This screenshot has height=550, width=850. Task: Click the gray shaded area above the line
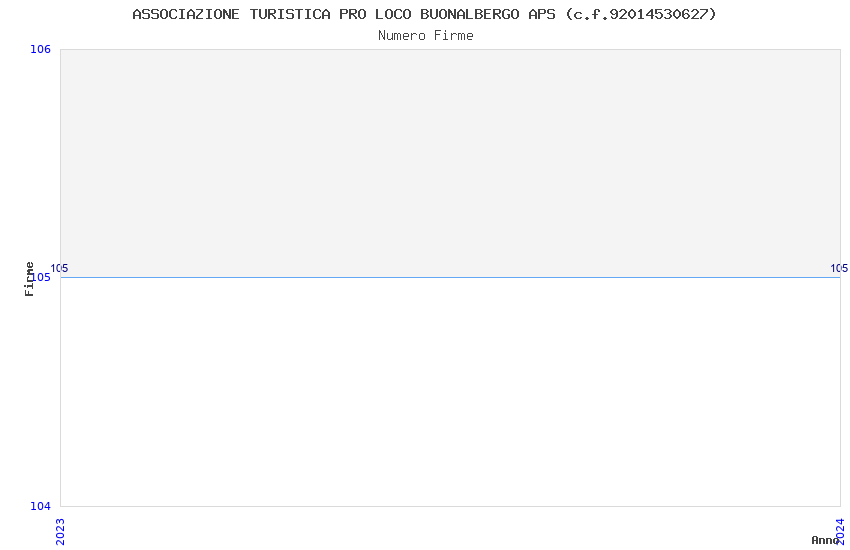pos(450,163)
